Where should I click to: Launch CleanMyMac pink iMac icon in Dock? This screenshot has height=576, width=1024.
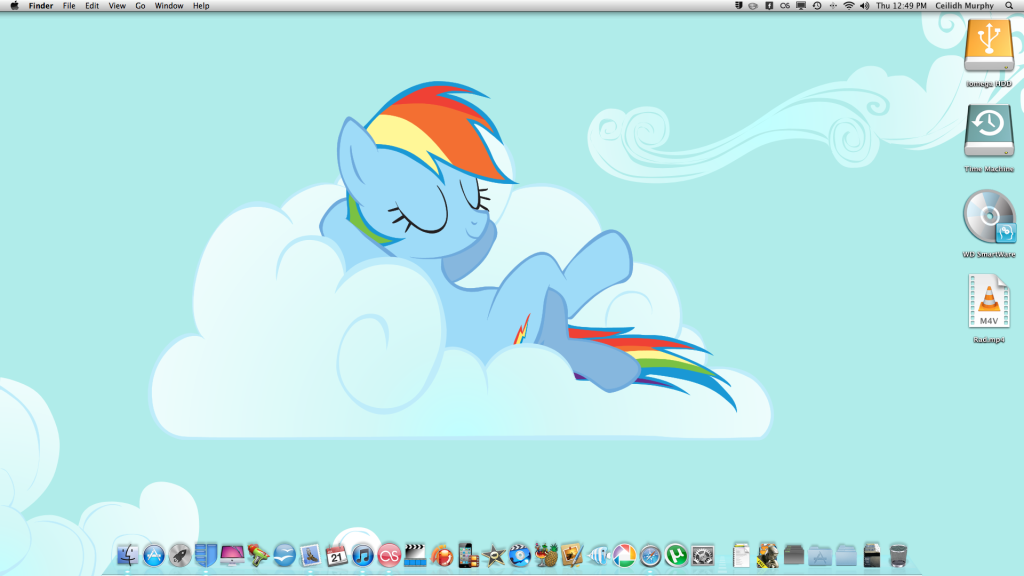[232, 556]
